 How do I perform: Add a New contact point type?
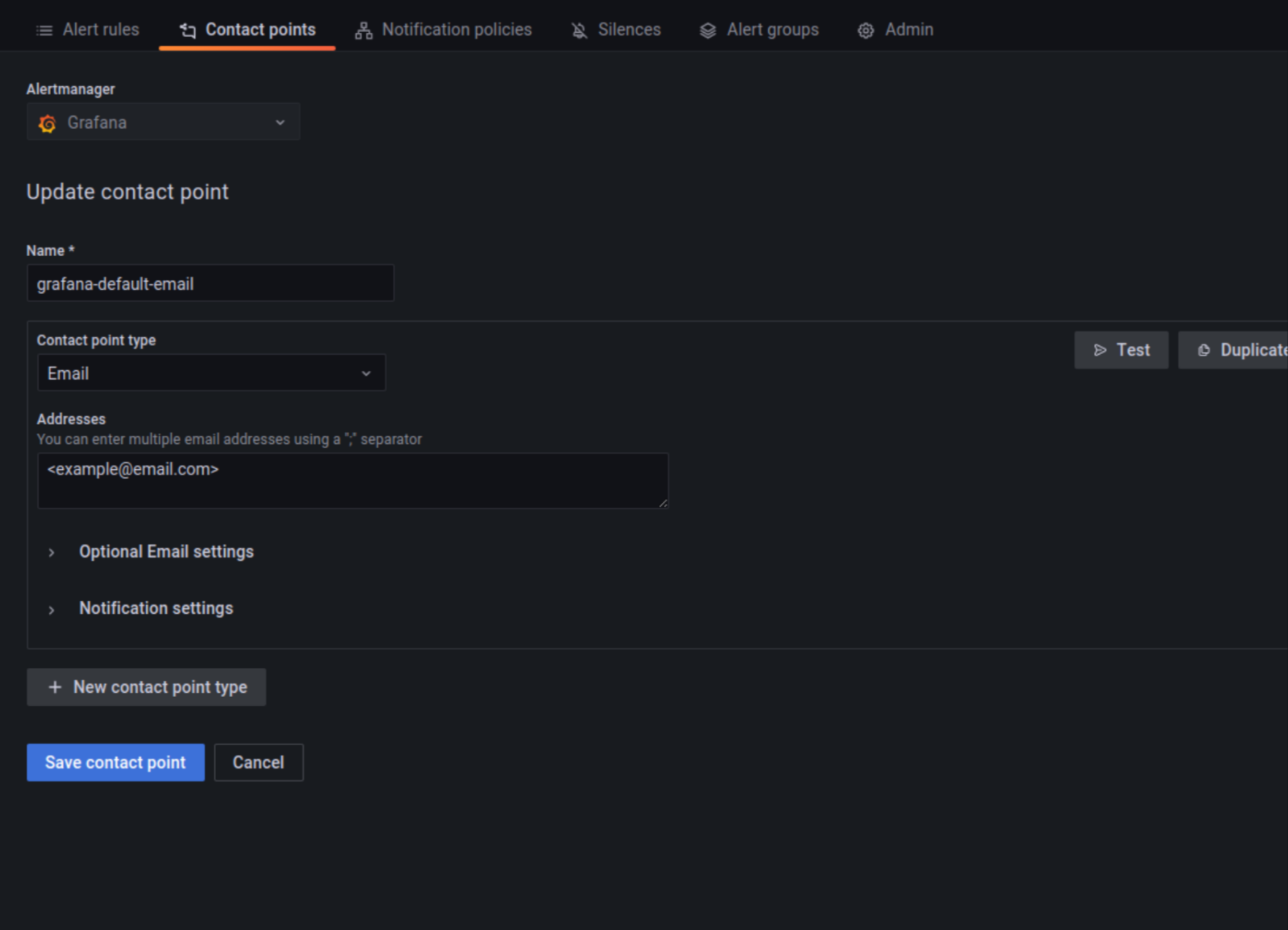(147, 687)
